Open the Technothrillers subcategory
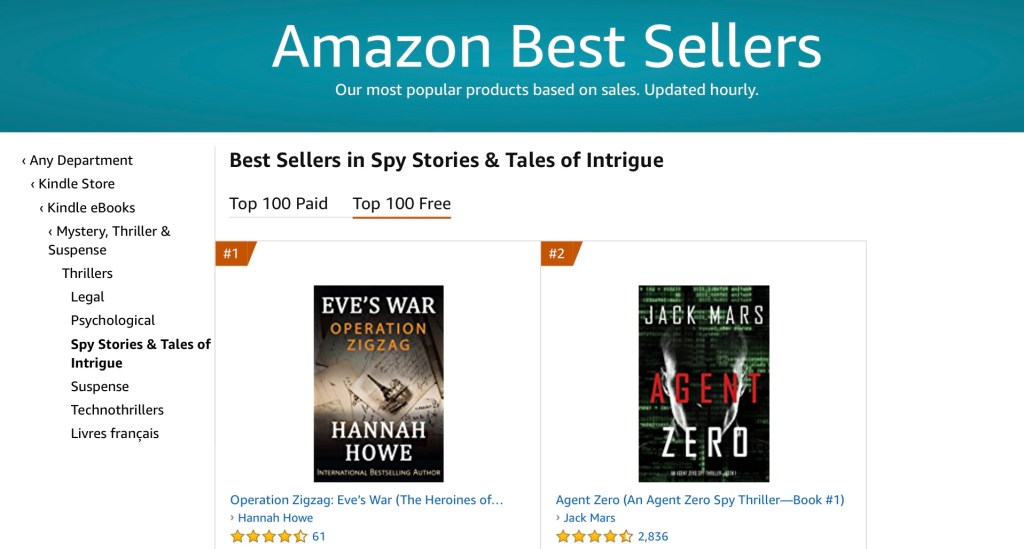The width and height of the screenshot is (1024, 549). pos(116,410)
